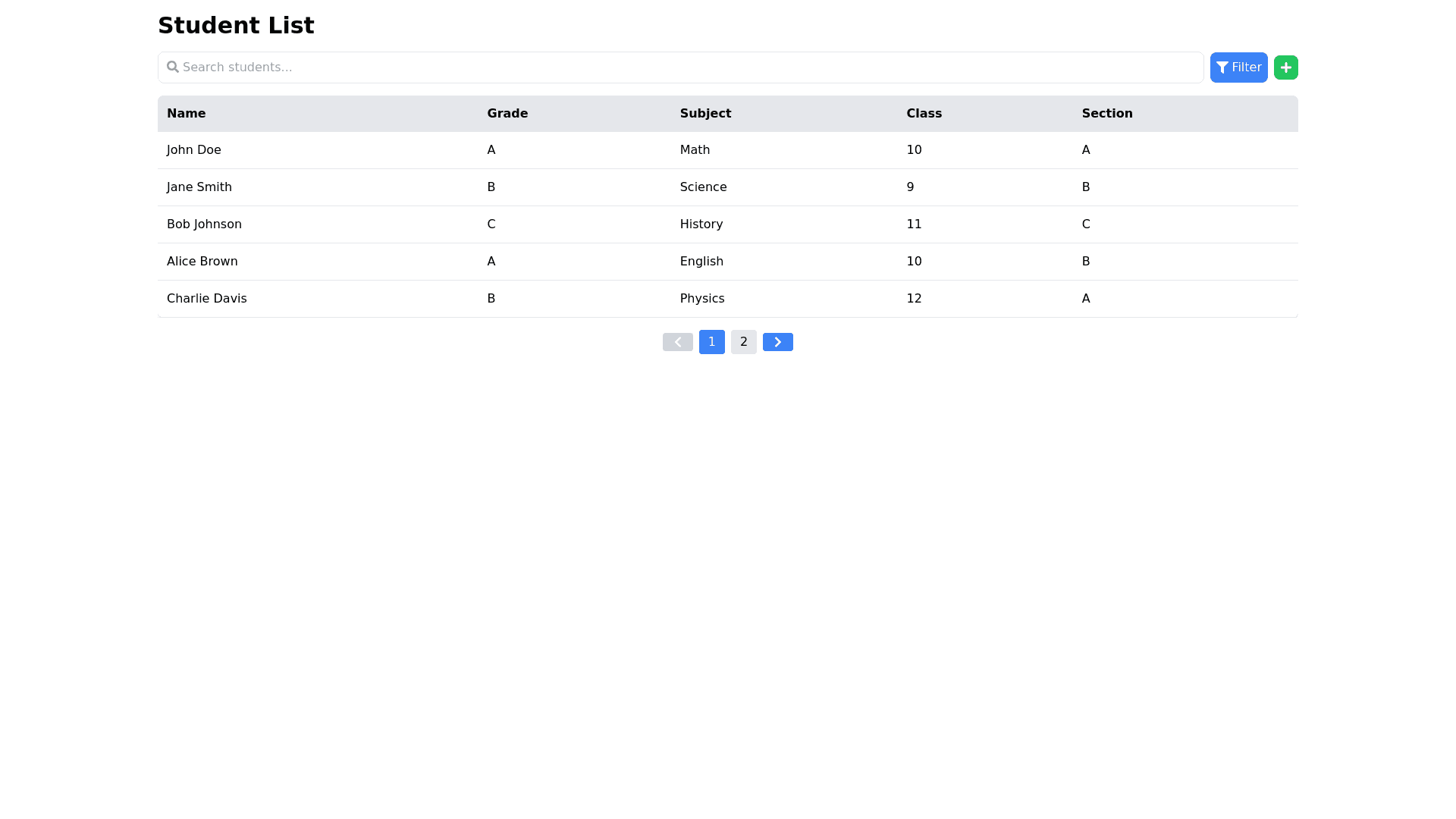This screenshot has height=819, width=1456.
Task: Select page 2 of the student list
Action: point(743,341)
